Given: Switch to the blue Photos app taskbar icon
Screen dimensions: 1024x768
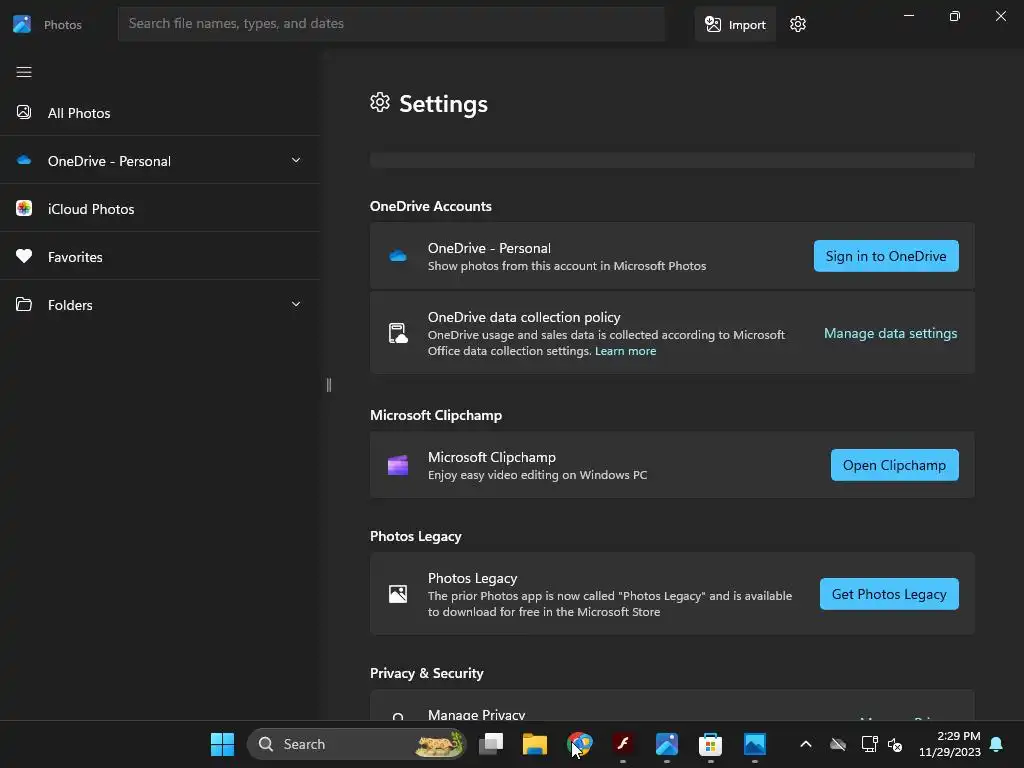Looking at the screenshot, I should pos(667,744).
